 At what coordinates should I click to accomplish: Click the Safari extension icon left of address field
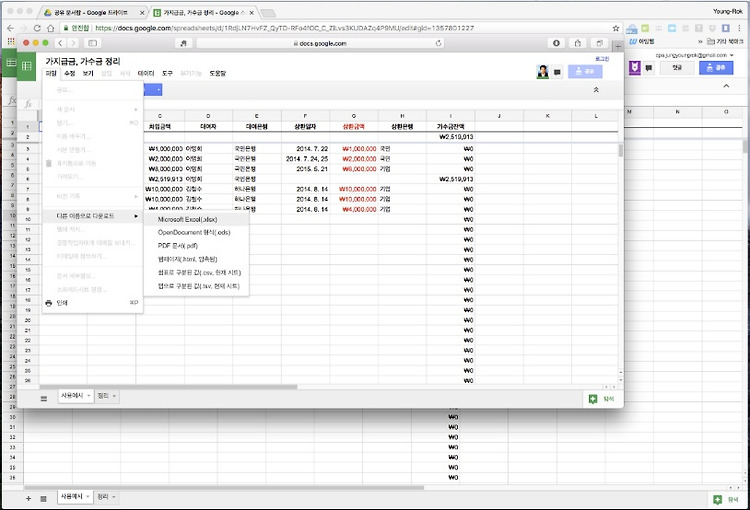tap(183, 43)
